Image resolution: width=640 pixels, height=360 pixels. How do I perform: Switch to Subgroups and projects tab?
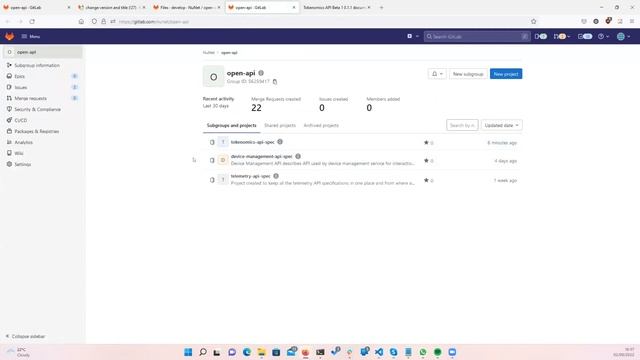pyautogui.click(x=231, y=126)
